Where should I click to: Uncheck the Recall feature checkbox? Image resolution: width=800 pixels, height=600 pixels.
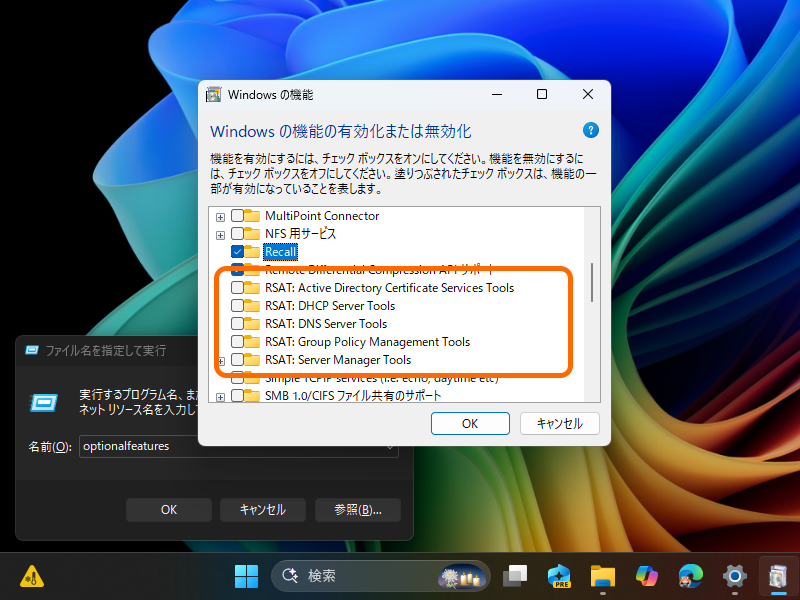[x=236, y=252]
